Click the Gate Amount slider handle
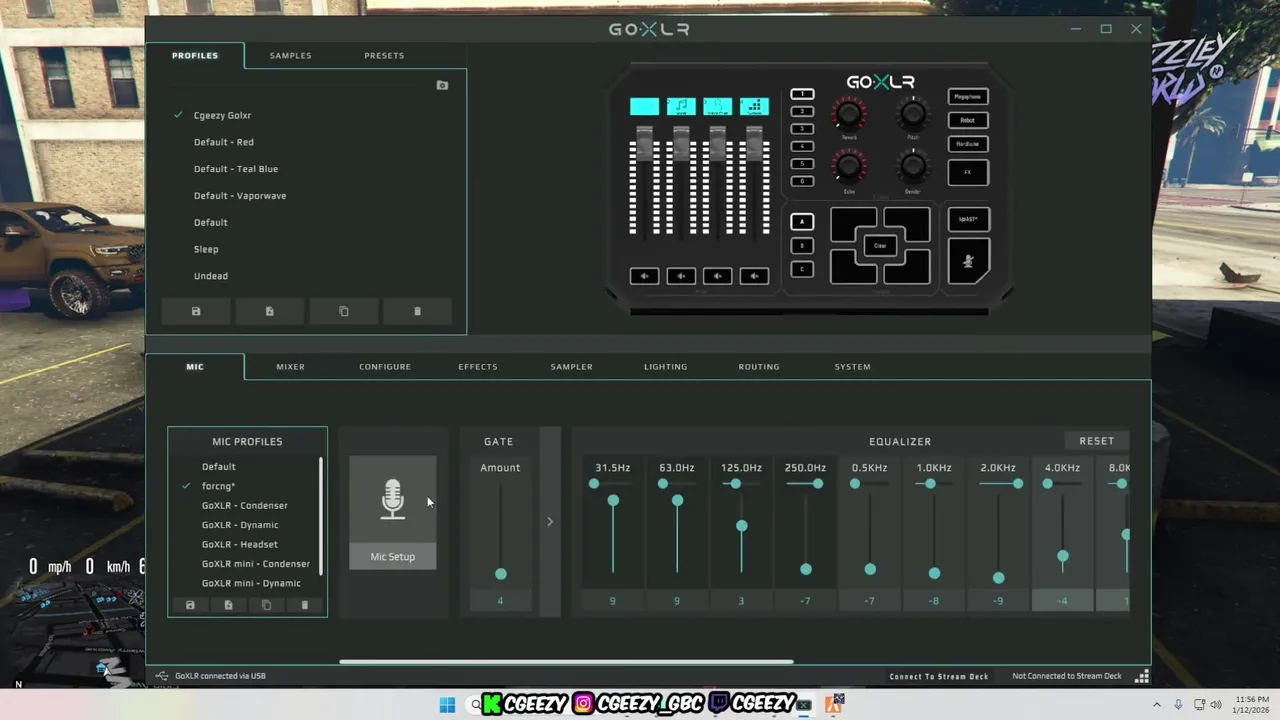Screen dimensions: 1280x720 [501, 574]
